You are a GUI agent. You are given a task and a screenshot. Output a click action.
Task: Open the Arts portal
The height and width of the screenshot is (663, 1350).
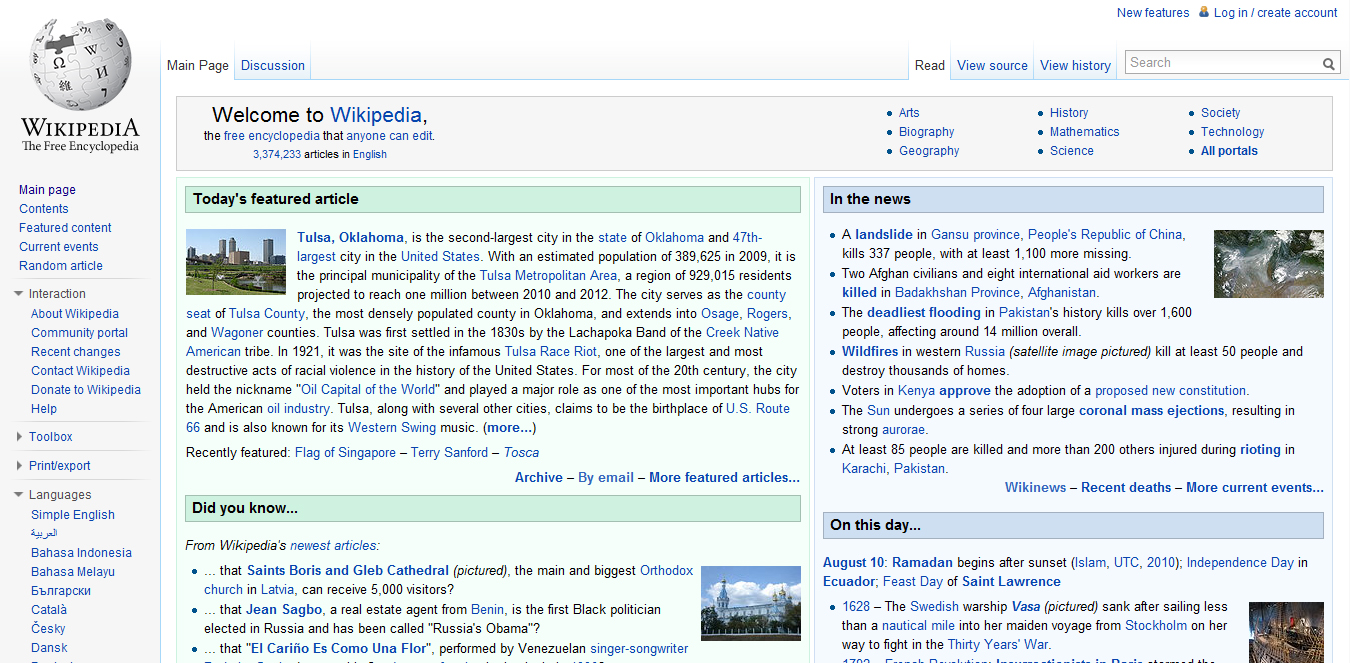(909, 113)
